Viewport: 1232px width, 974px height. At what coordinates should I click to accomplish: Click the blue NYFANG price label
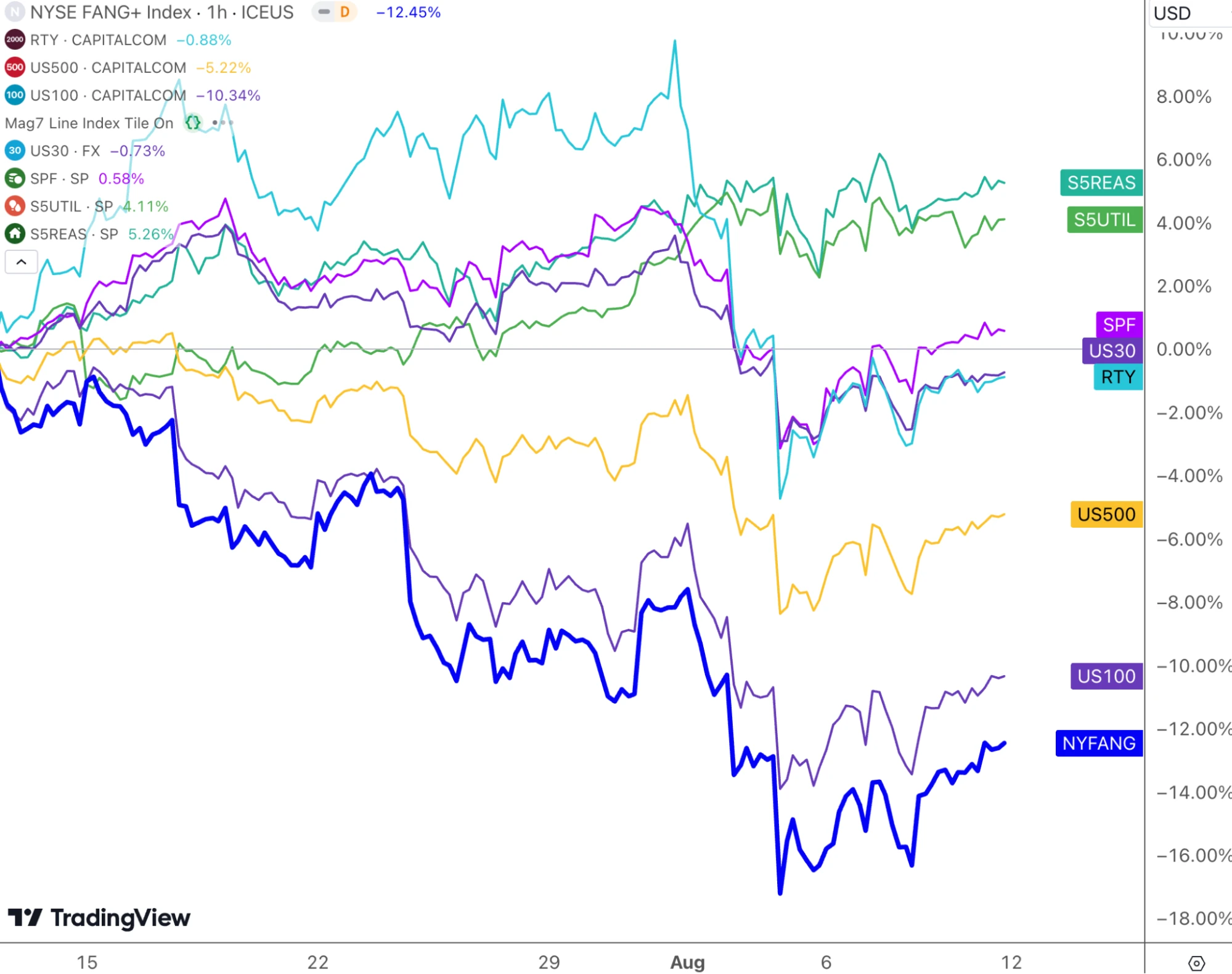click(1099, 743)
